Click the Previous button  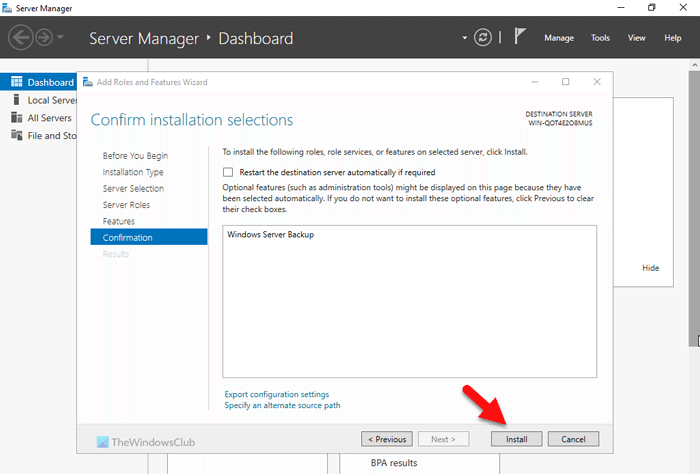[x=387, y=439]
